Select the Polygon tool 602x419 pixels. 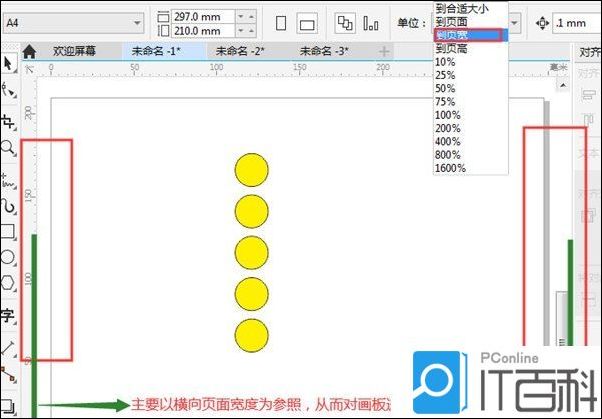[8, 283]
